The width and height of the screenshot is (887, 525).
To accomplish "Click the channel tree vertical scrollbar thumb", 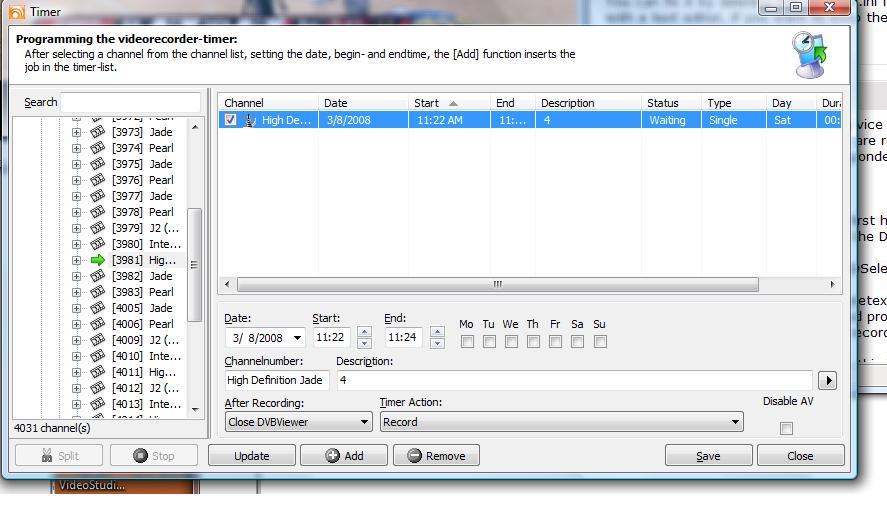I will [195, 265].
